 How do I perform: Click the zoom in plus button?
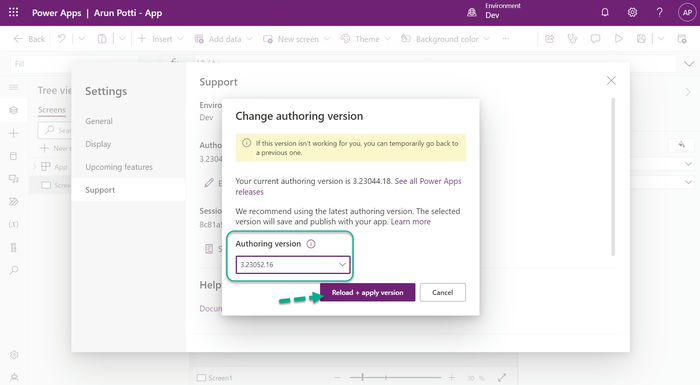point(452,378)
